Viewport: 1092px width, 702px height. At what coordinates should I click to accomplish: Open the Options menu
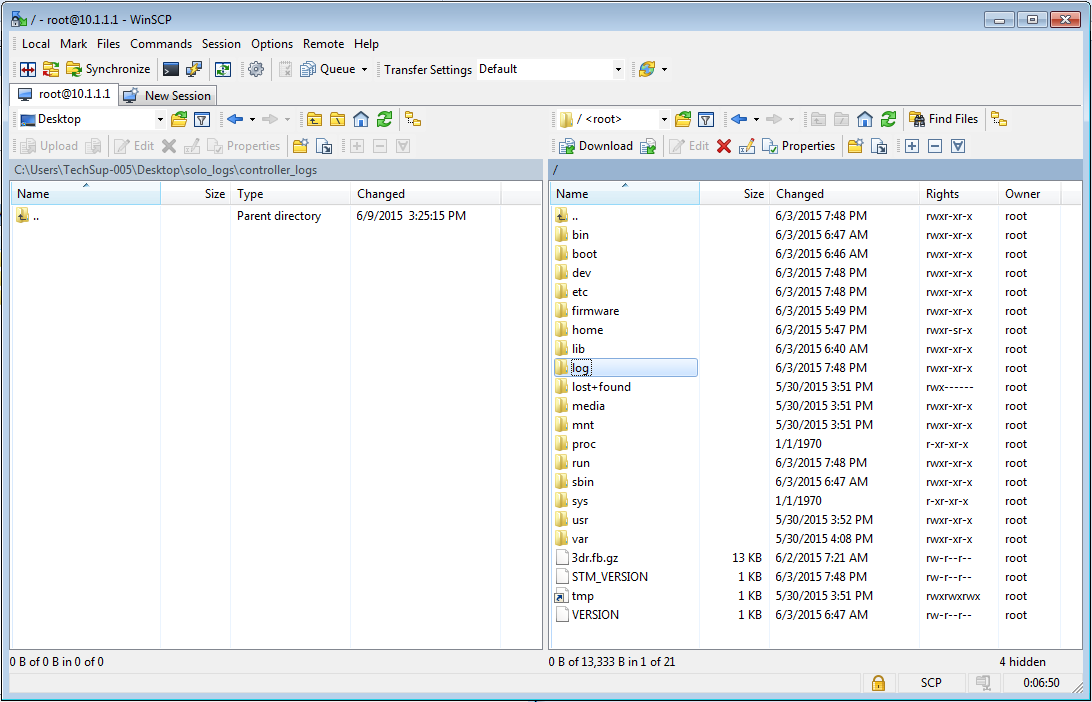coord(272,44)
